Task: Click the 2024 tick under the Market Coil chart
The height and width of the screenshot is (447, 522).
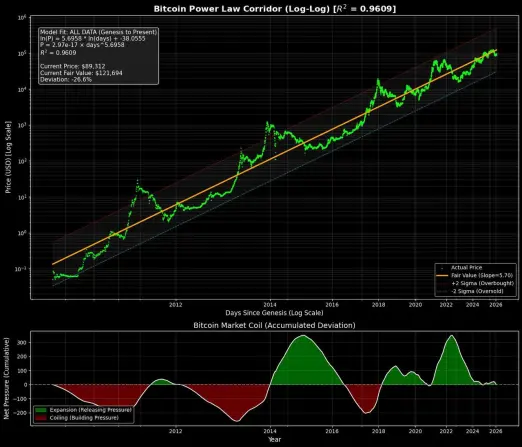Action: click(x=472, y=431)
